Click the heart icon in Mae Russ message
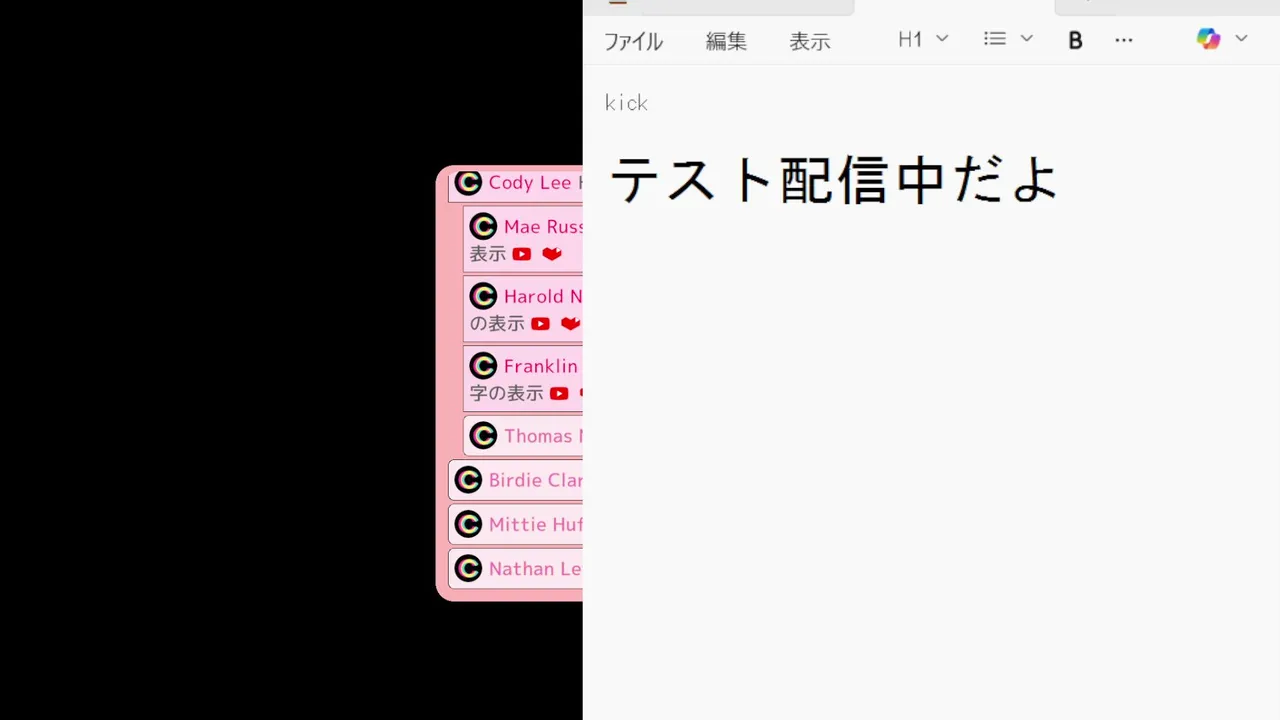The image size is (1280, 720). coord(552,254)
